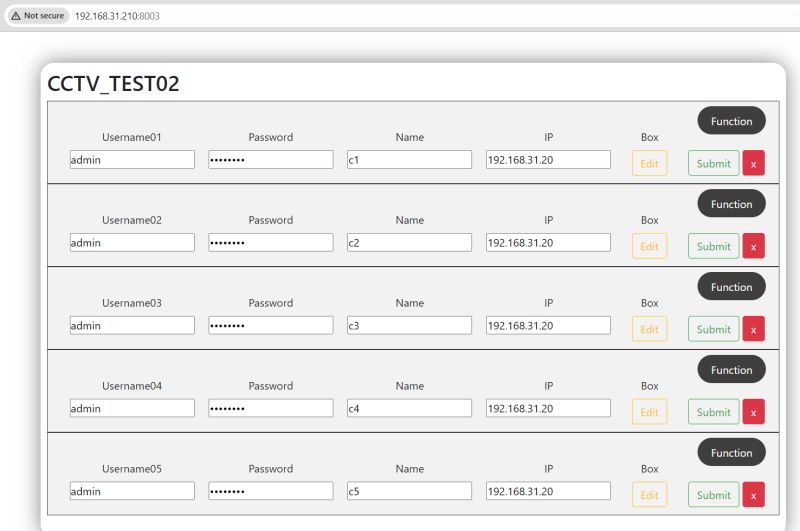Click the CCTV_TEST02 heading
800x531 pixels.
click(113, 84)
